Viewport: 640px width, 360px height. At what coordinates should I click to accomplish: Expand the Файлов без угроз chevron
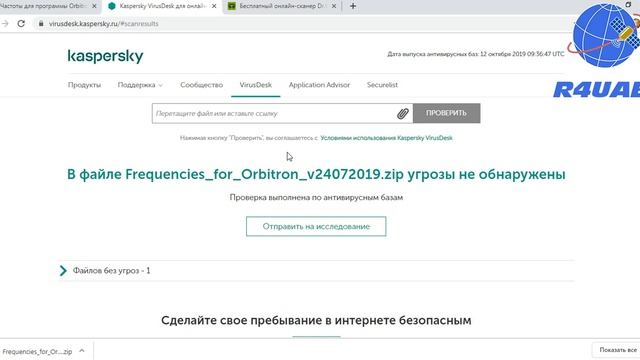63,271
